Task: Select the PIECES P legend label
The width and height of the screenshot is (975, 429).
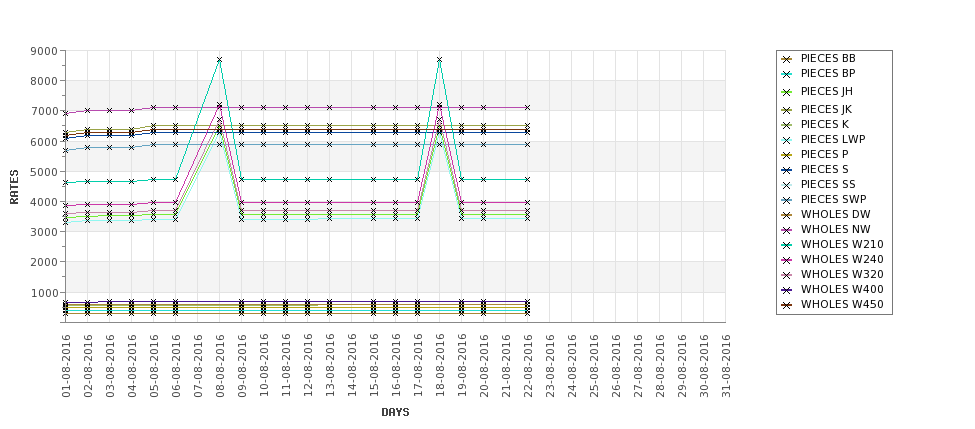Action: click(x=825, y=154)
